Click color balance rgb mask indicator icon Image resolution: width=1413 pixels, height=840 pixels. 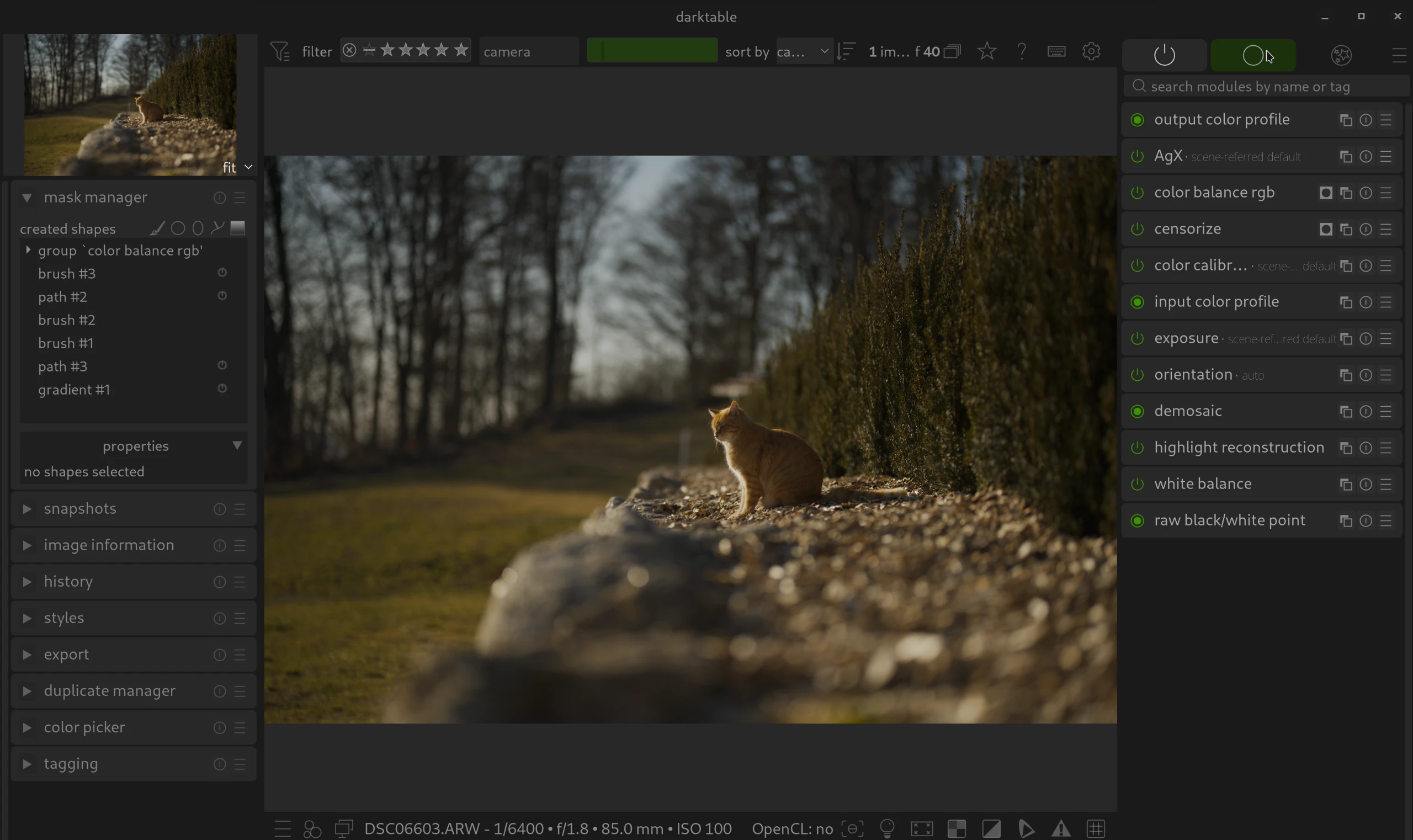click(x=1325, y=193)
